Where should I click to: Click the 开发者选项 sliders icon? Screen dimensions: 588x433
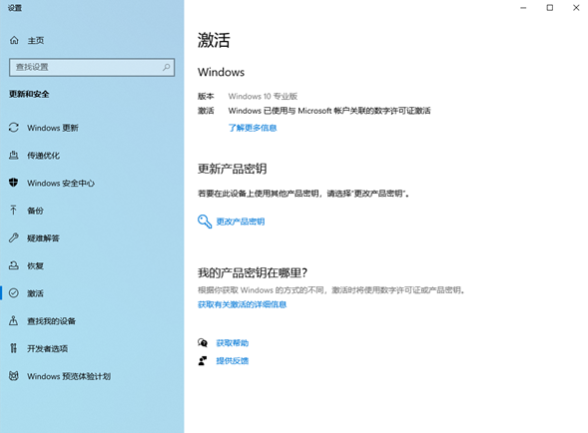[14, 348]
